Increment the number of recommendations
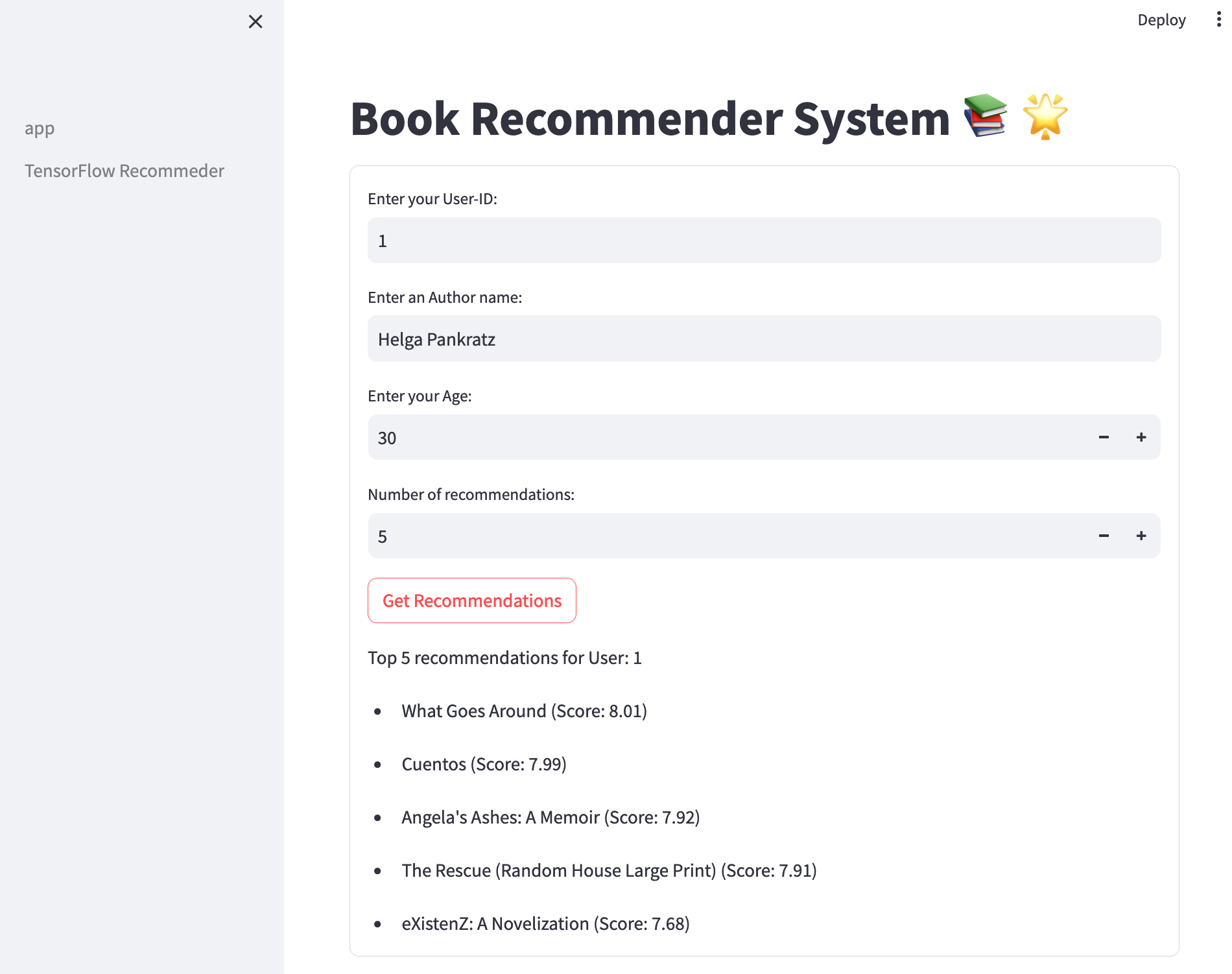This screenshot has height=974, width=1232. pyautogui.click(x=1141, y=536)
